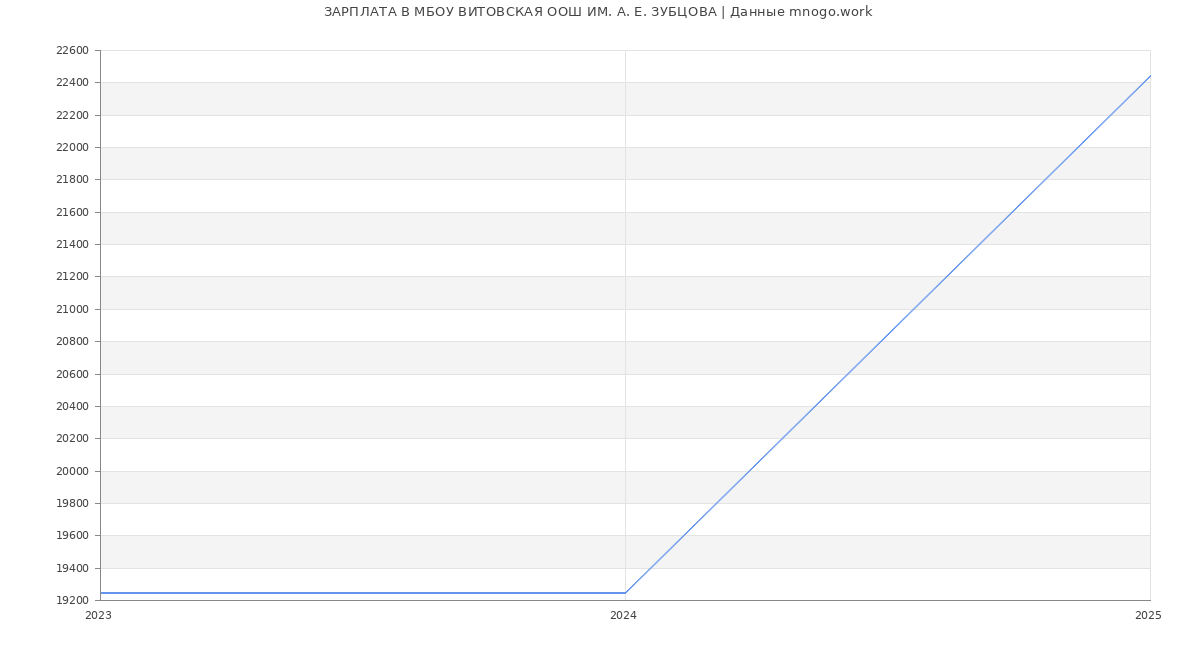Image resolution: width=1200 pixels, height=650 pixels.
Task: Click the rising line segment between 2024 and 2025
Action: pos(887,335)
